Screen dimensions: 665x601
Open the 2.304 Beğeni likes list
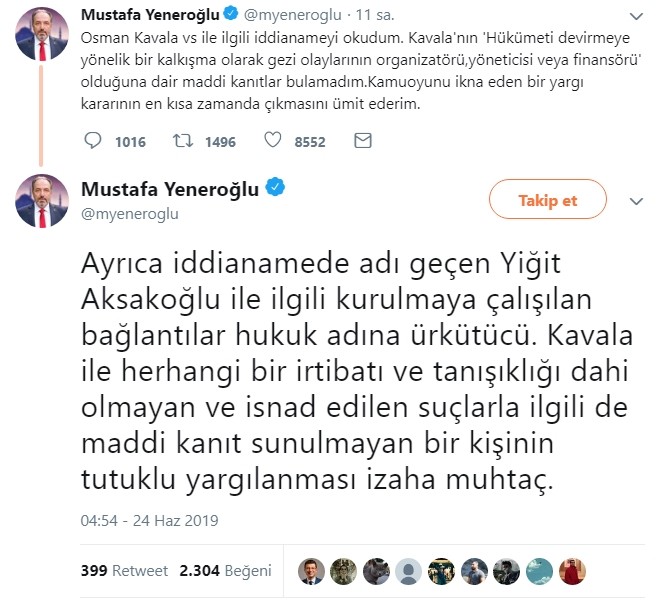[225, 570]
